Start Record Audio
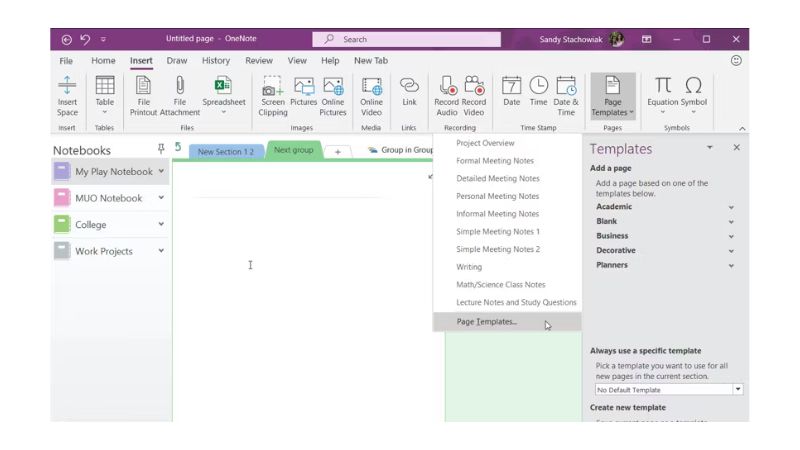 pyautogui.click(x=446, y=96)
